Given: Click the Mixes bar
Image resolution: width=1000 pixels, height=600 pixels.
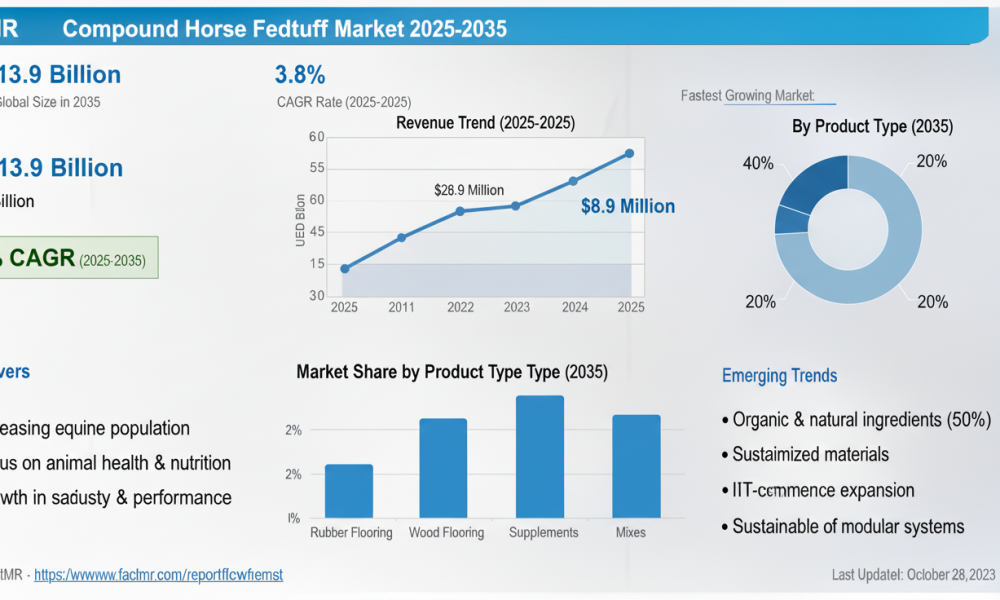Looking at the screenshot, I should coord(636,466).
